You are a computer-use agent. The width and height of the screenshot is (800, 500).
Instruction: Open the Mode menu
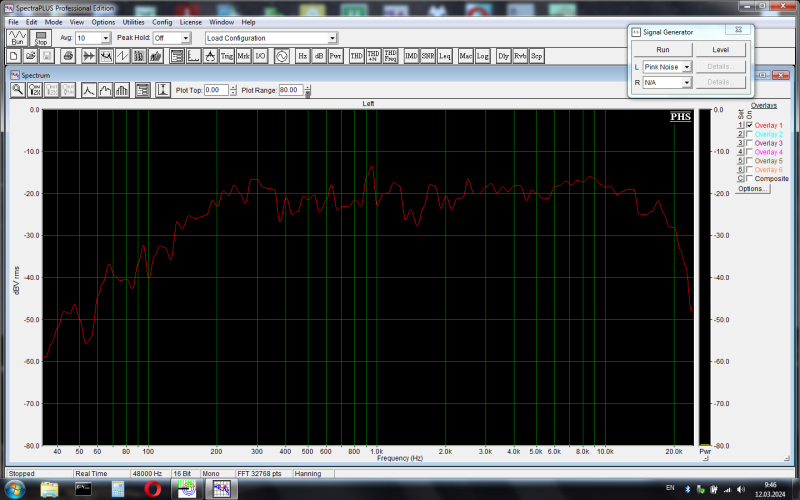click(x=54, y=22)
